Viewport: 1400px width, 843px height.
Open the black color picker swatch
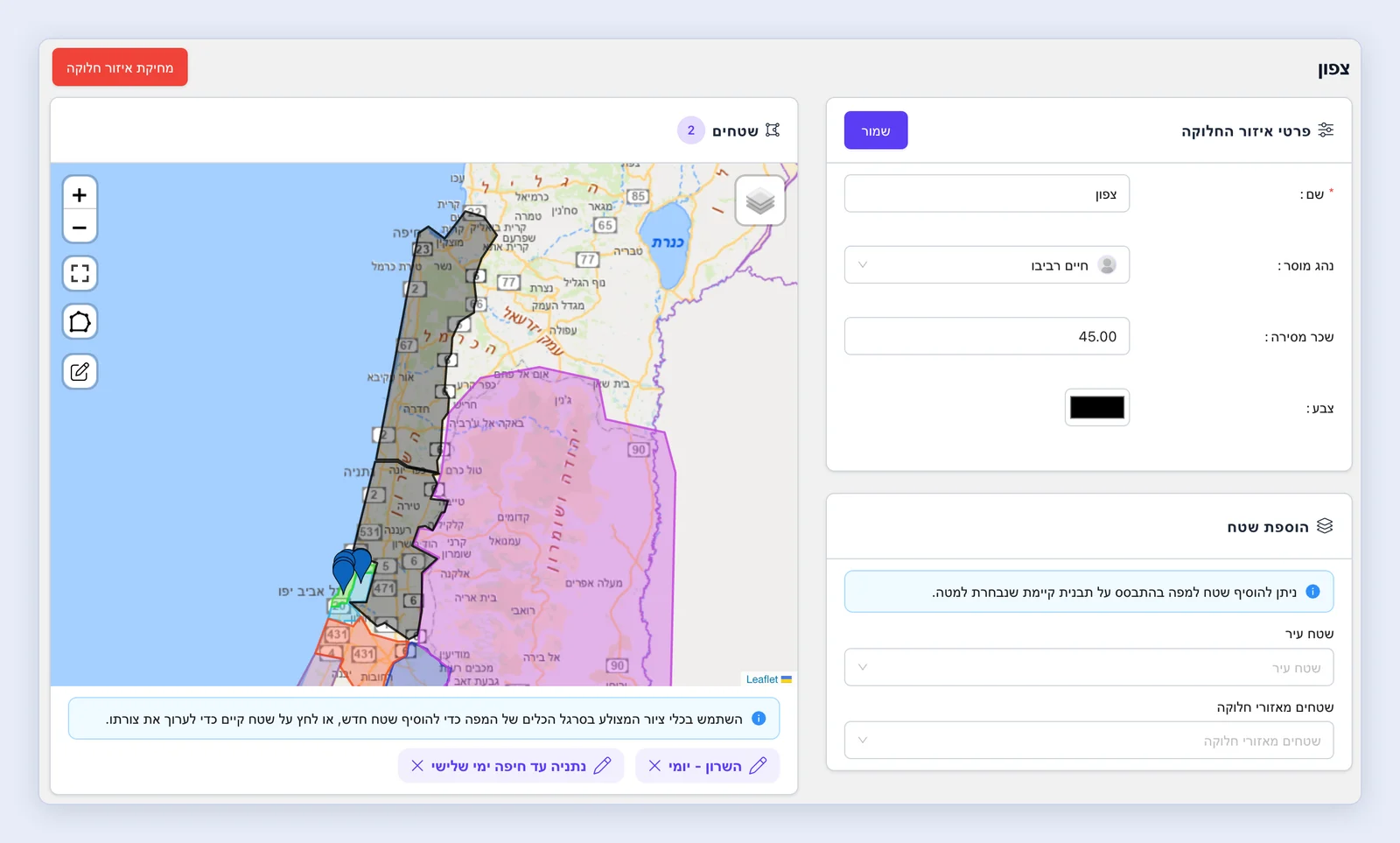coord(1097,407)
